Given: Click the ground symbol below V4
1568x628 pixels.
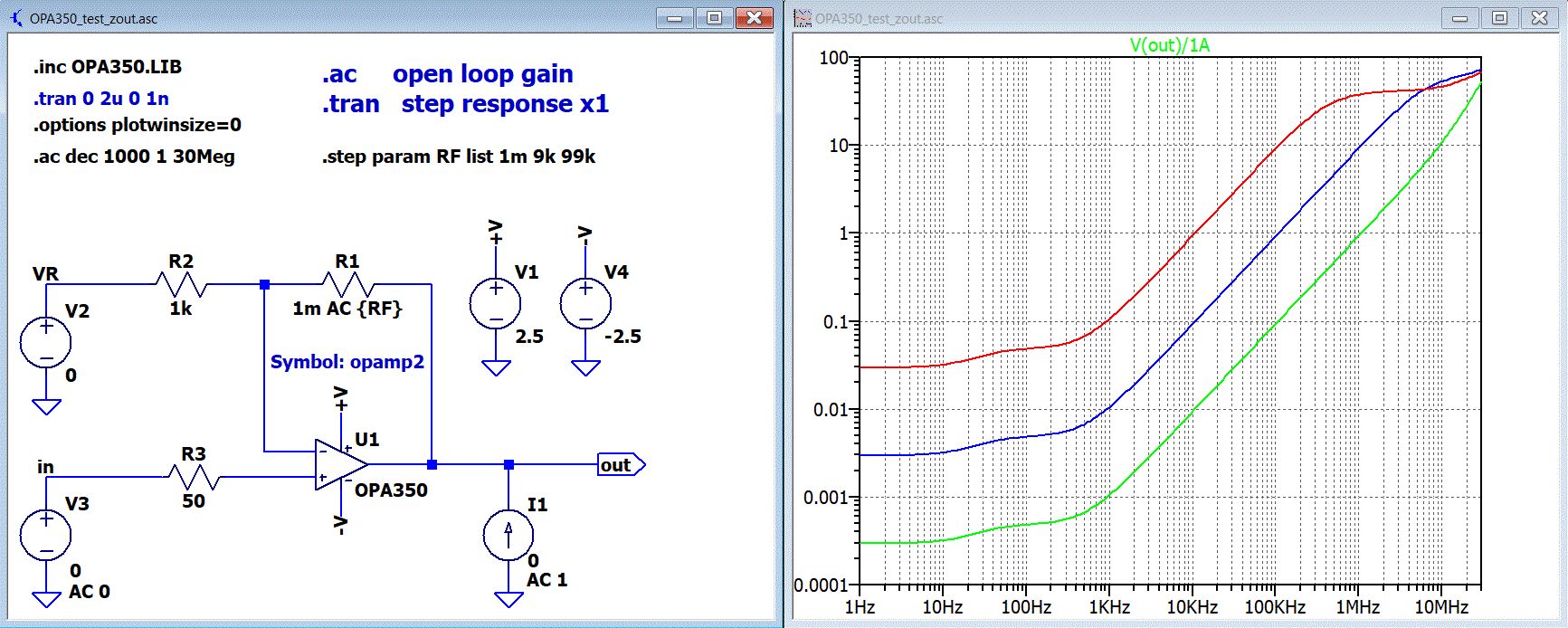Looking at the screenshot, I should [x=585, y=367].
